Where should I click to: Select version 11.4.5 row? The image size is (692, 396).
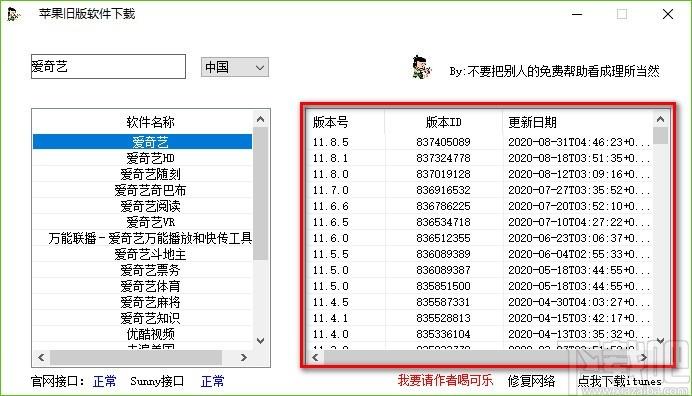479,302
